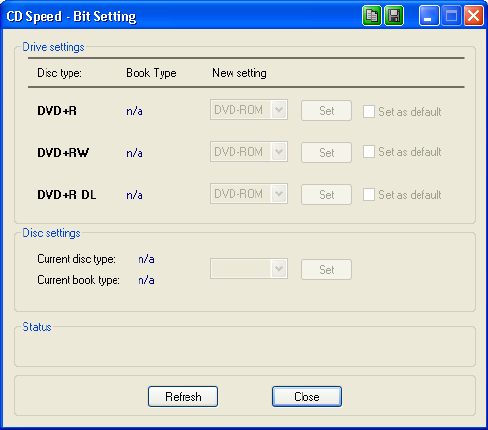This screenshot has height=430, width=488.
Task: Expand the DVD+RW book type dropdown
Action: point(249,152)
